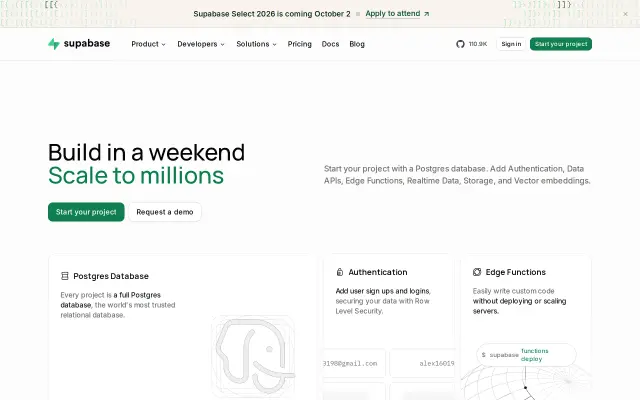Viewport: 640px width, 400px height.
Task: Click the gmail.com email cell
Action: coord(354,363)
